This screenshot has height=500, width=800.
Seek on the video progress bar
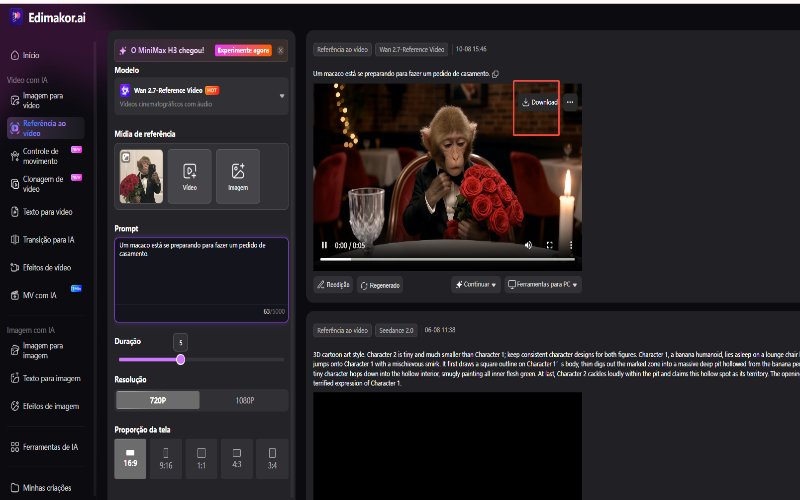pos(447,259)
